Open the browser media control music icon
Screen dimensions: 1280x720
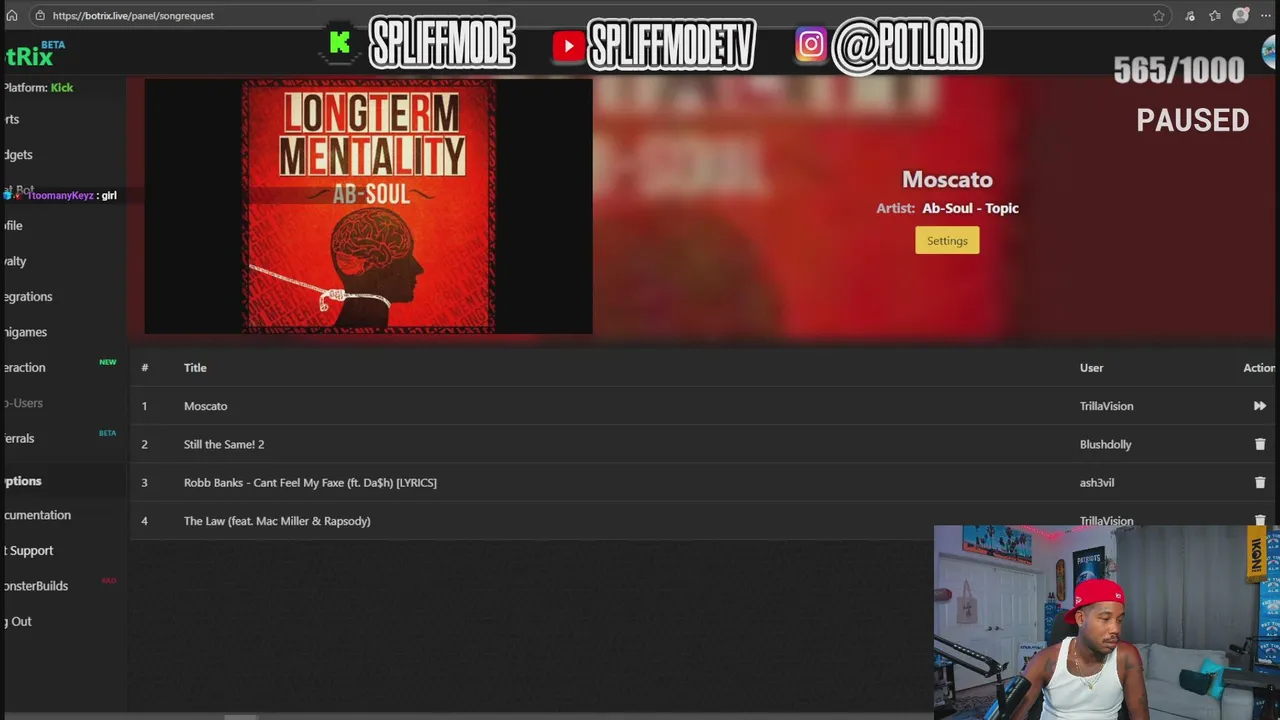click(x=1189, y=15)
